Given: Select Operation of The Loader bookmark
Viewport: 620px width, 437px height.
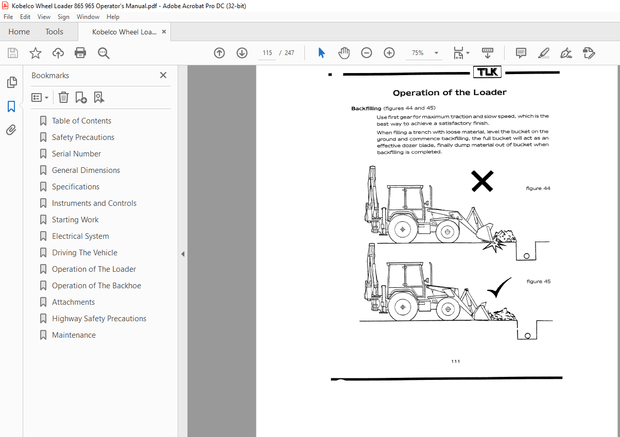Looking at the screenshot, I should point(94,269).
